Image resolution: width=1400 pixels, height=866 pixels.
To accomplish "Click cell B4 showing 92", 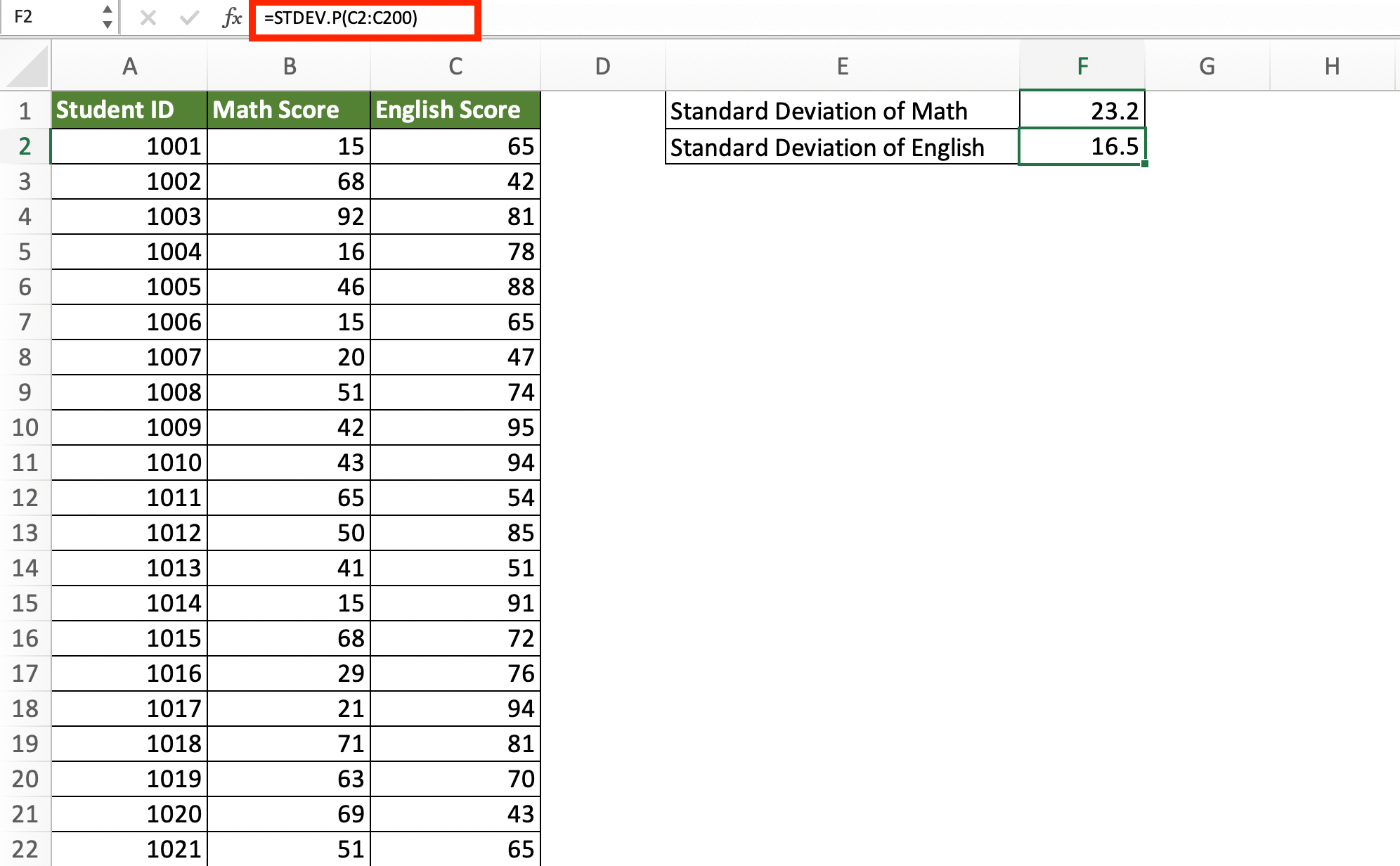I will [289, 216].
